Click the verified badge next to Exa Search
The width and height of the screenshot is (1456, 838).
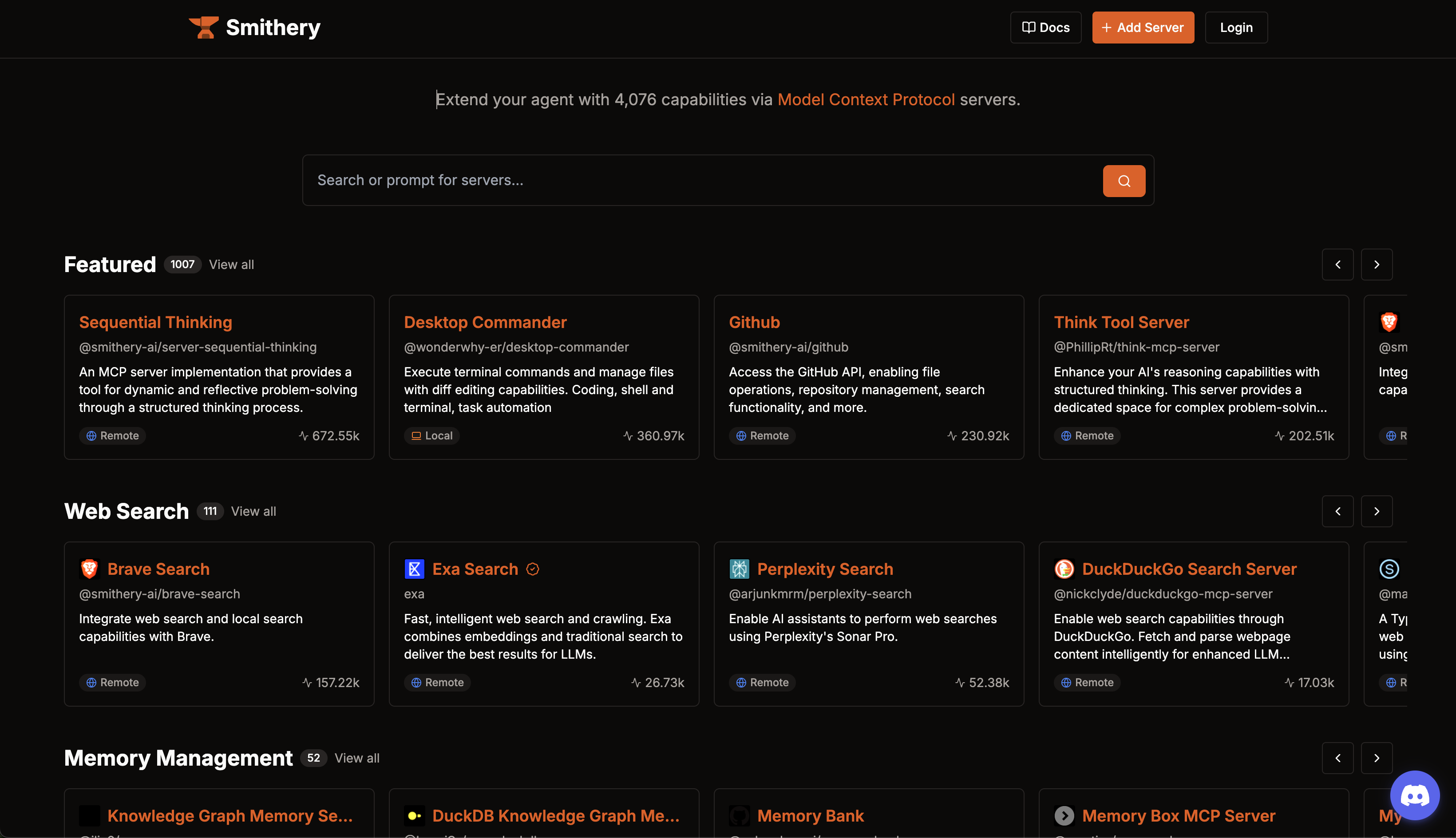[x=533, y=569]
